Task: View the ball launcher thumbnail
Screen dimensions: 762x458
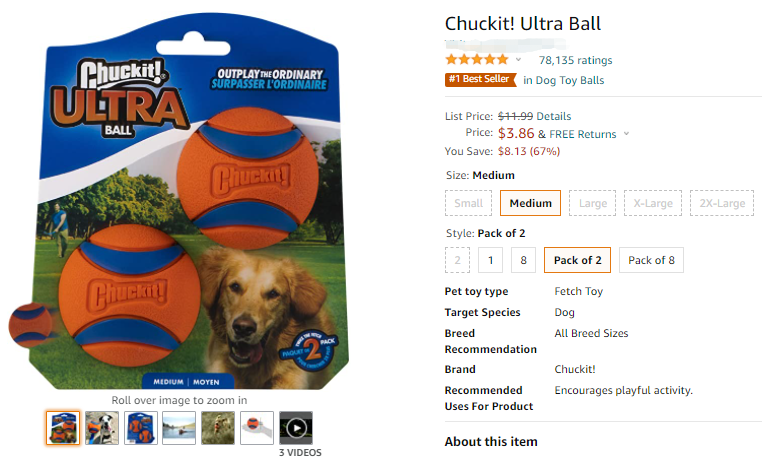Action: pos(257,428)
